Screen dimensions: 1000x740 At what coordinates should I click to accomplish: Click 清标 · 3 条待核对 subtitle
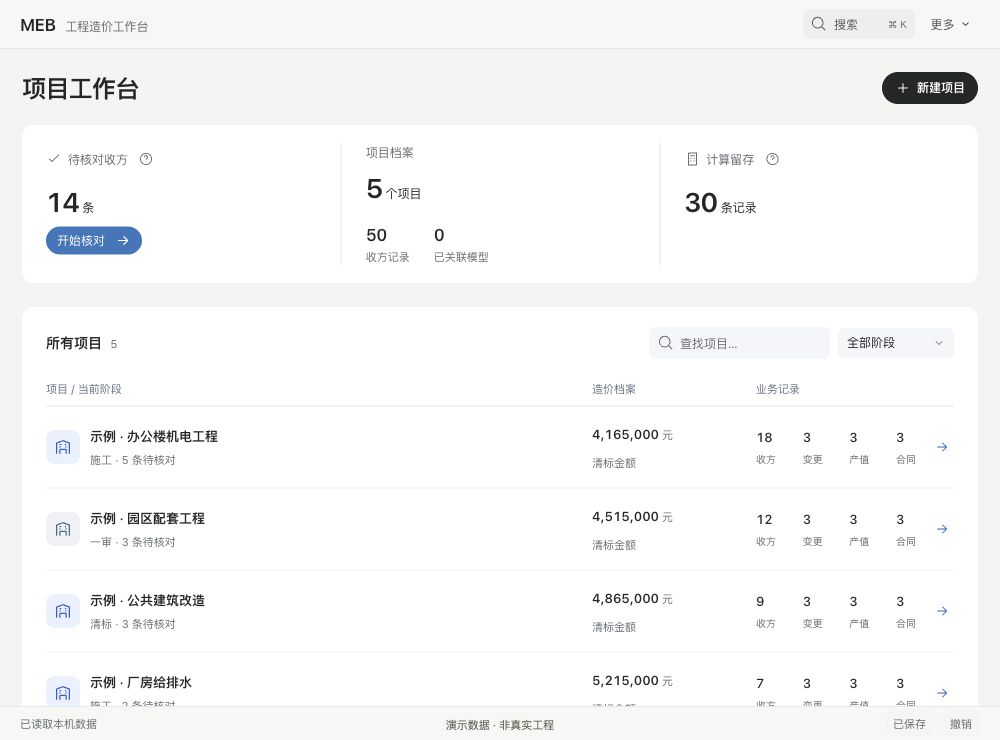coord(133,624)
